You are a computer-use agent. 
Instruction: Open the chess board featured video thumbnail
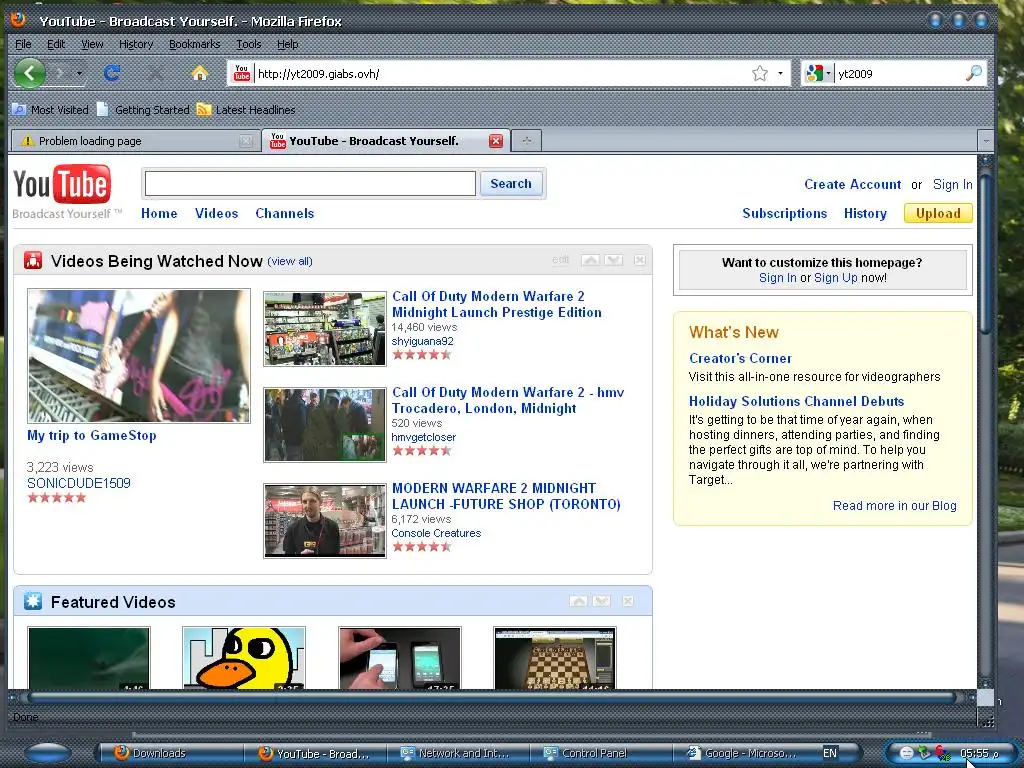tap(554, 658)
